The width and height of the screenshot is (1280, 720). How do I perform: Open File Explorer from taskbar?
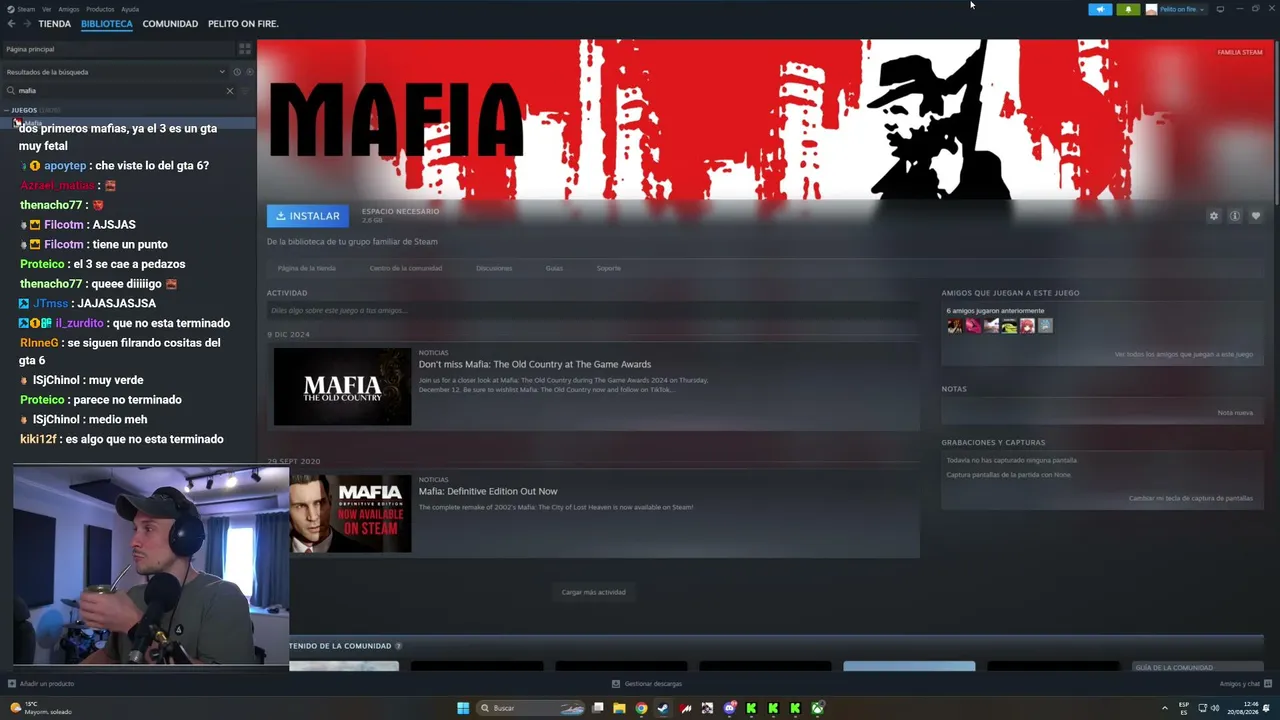619,708
